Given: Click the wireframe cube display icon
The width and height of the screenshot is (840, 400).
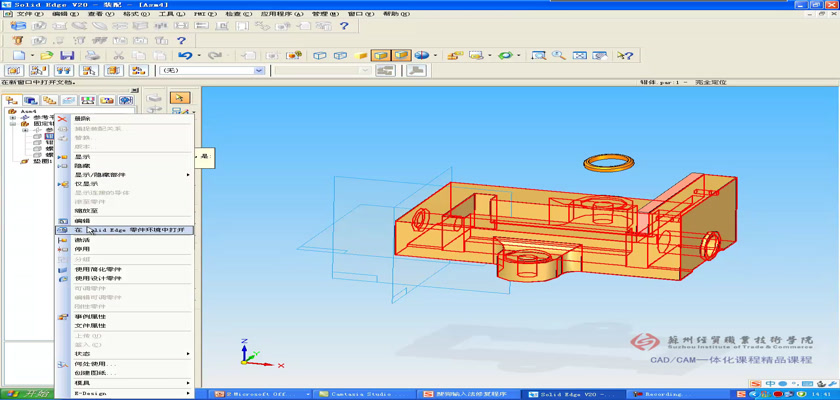Looking at the screenshot, I should [x=319, y=55].
